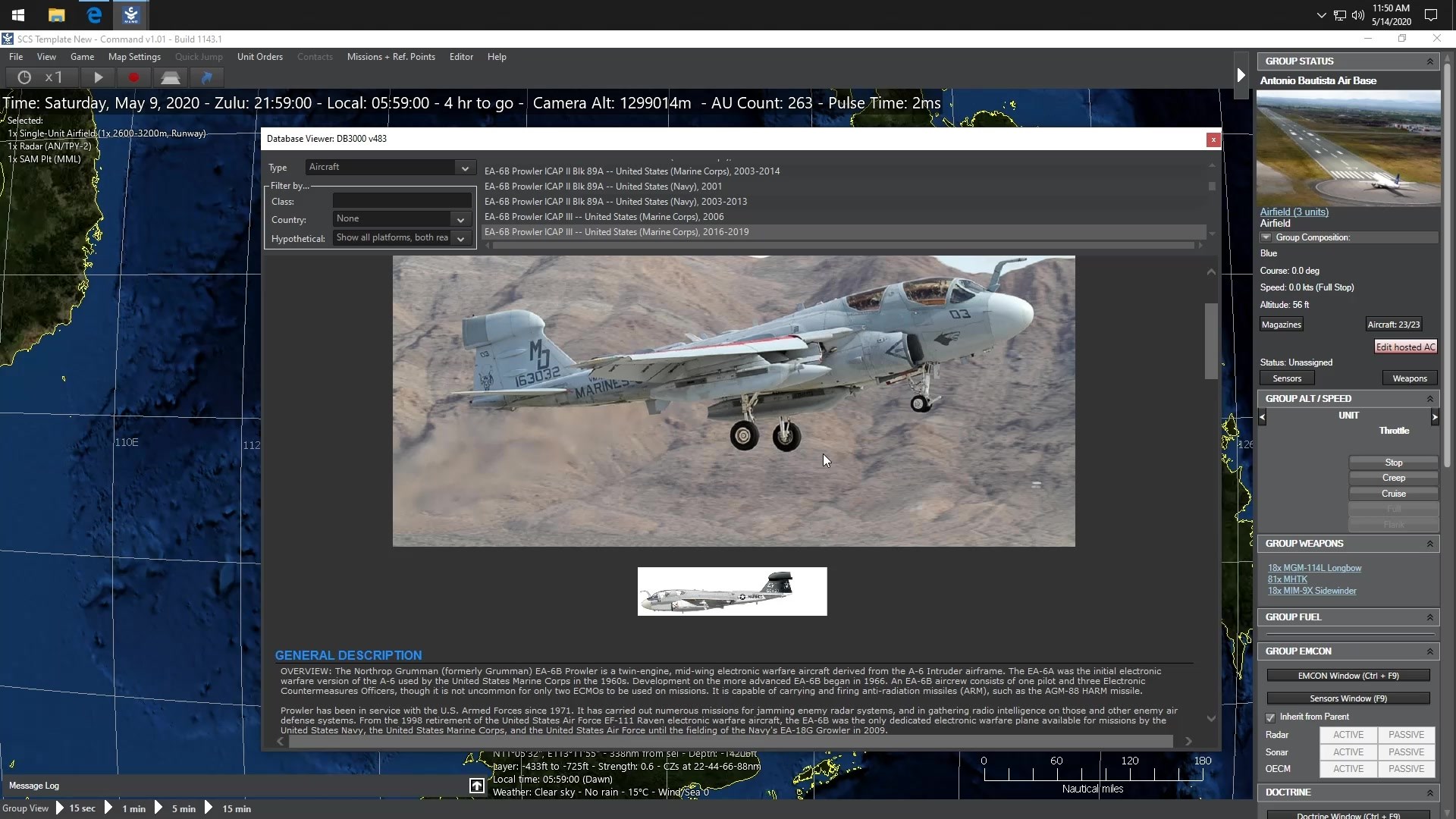
Task: Open the Country filter dropdown
Action: tap(402, 219)
